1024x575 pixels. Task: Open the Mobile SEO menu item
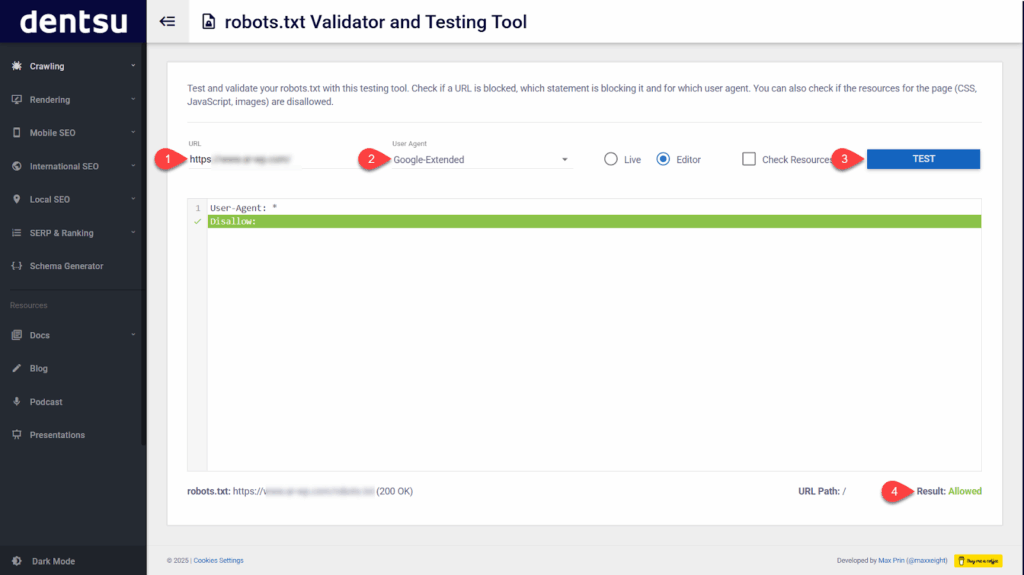click(73, 133)
